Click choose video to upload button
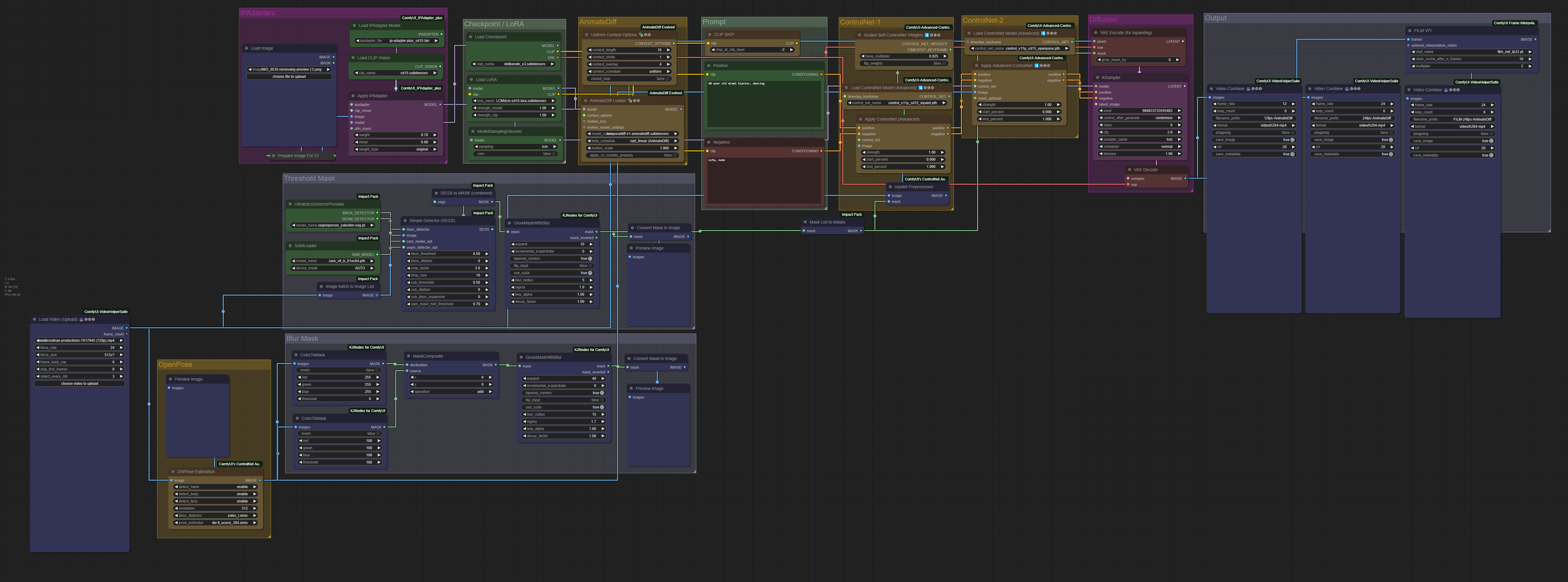Viewport: 1568px width, 582px height. coord(80,384)
